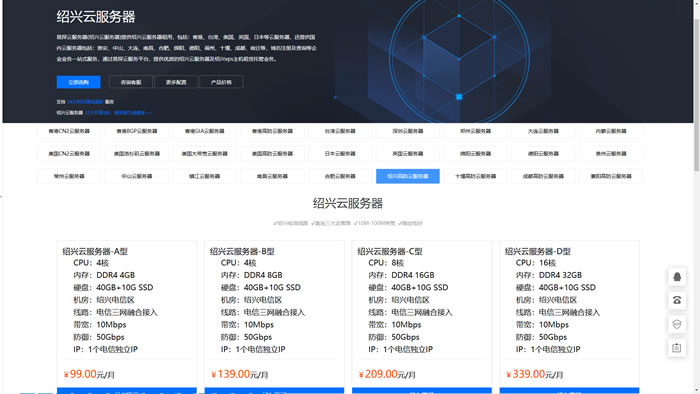Switch to the 十堰高防云服务器 tab
700x394 pixels.
point(475,176)
